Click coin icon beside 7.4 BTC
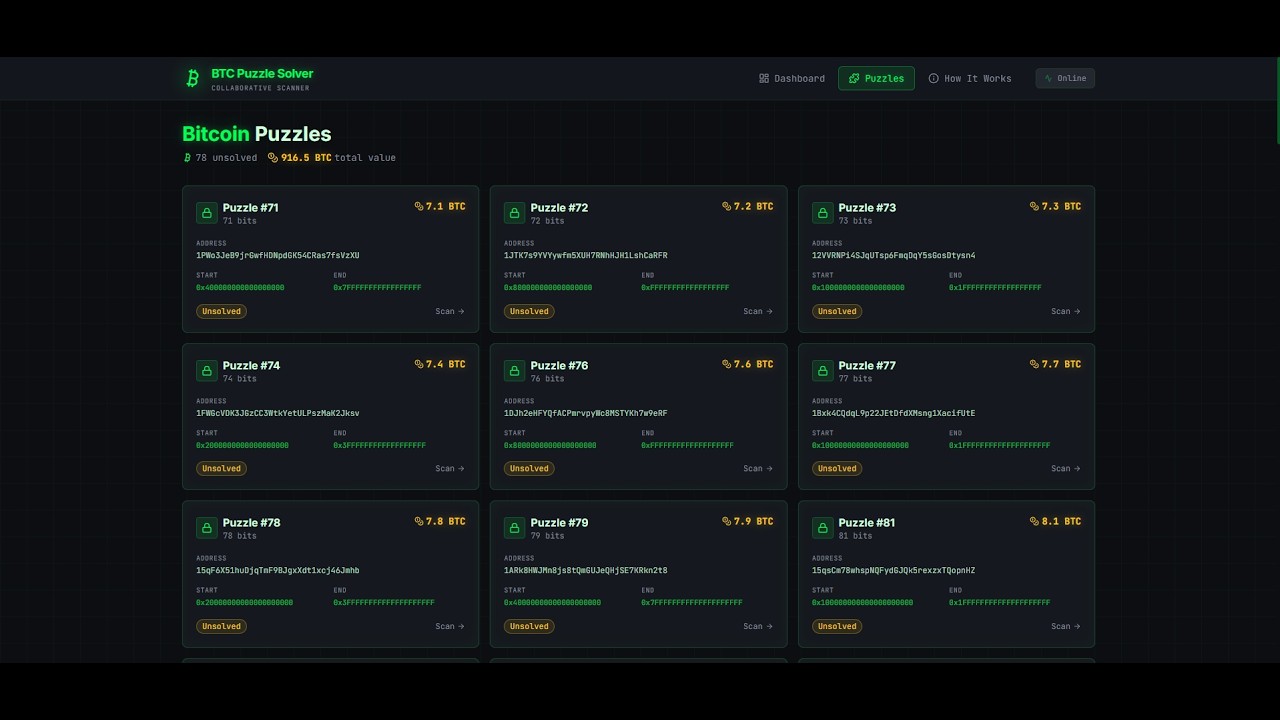 [x=419, y=365]
